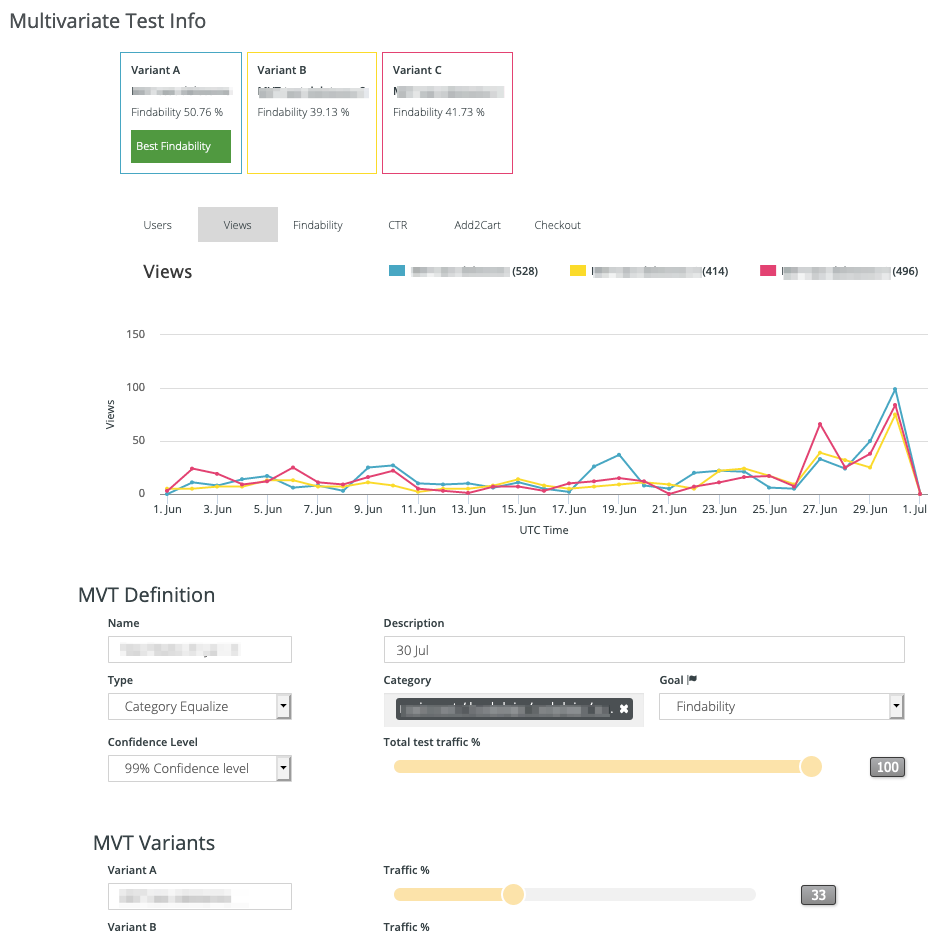Click the flag icon next to Goal
This screenshot has height=938, width=952.
692,680
